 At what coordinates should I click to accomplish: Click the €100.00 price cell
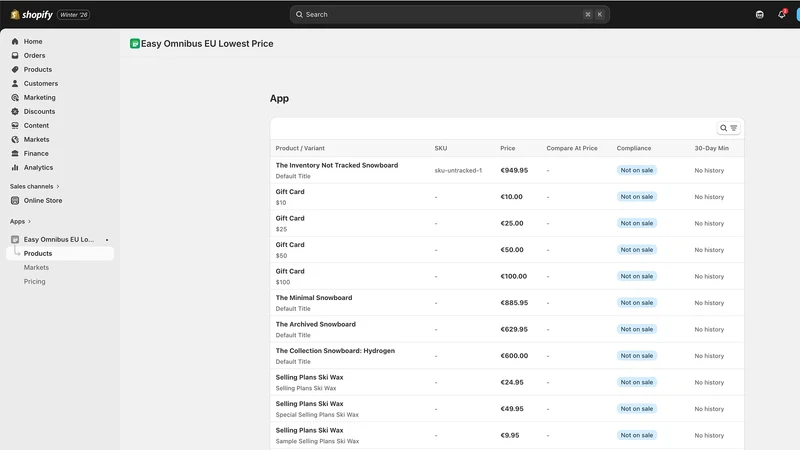pyautogui.click(x=513, y=276)
